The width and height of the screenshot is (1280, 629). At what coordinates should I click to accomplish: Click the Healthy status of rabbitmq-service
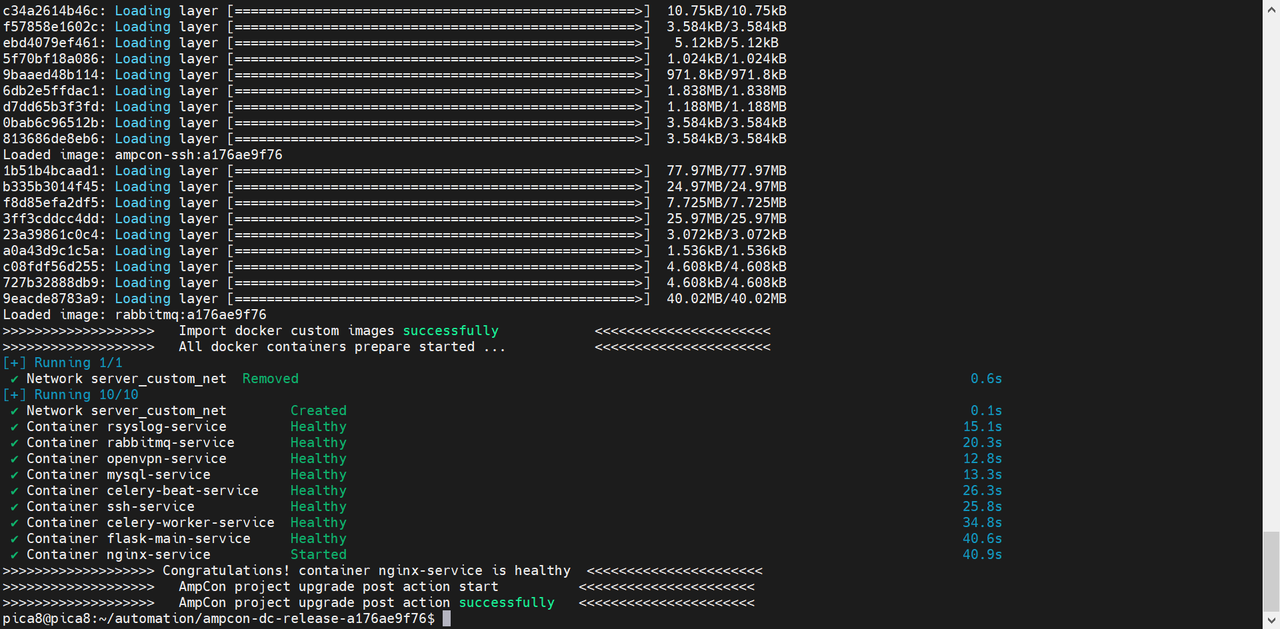(x=318, y=443)
